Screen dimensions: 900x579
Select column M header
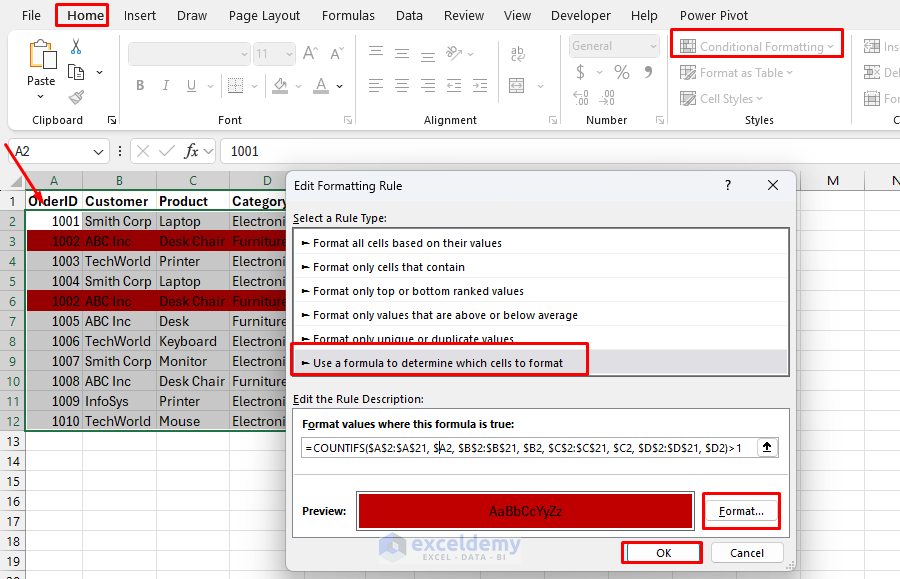click(x=832, y=181)
